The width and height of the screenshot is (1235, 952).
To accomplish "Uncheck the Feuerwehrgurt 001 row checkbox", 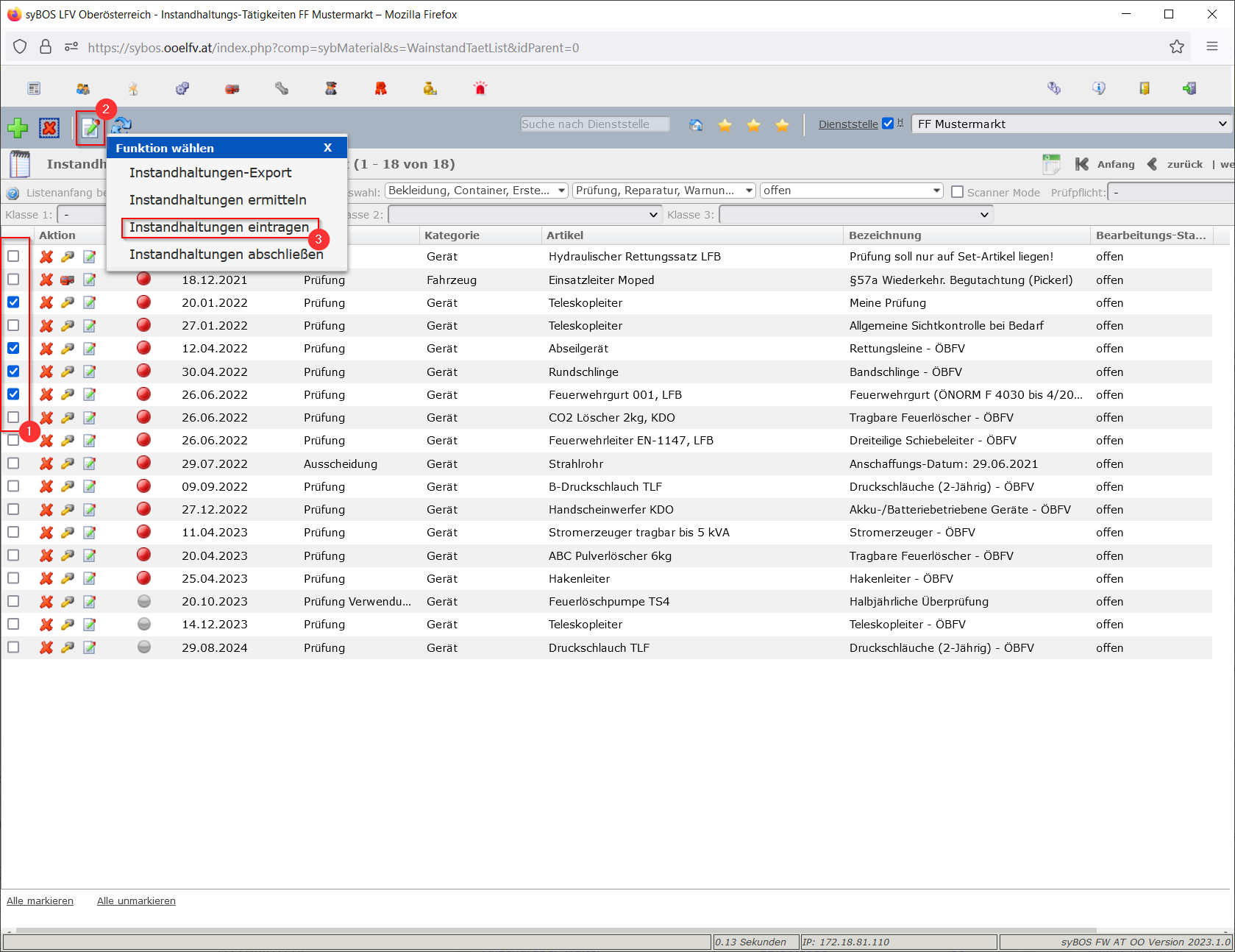I will [13, 394].
